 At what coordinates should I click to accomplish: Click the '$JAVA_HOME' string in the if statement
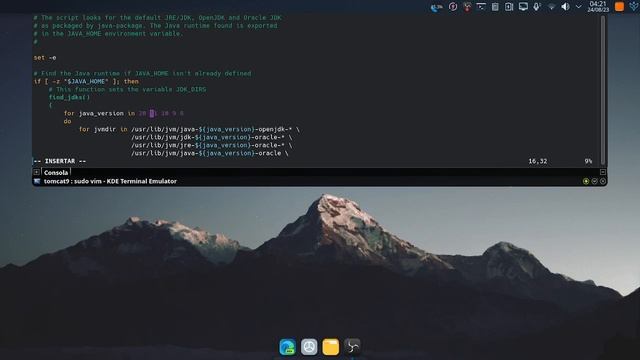coord(86,81)
